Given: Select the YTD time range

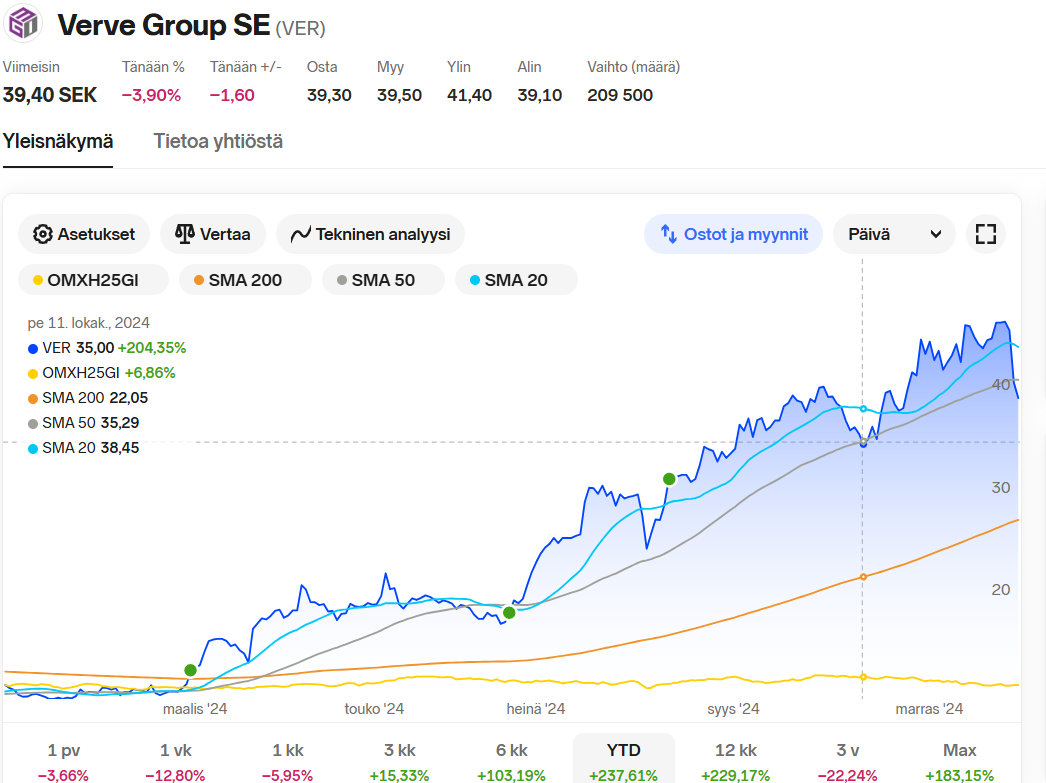Looking at the screenshot, I should [624, 760].
